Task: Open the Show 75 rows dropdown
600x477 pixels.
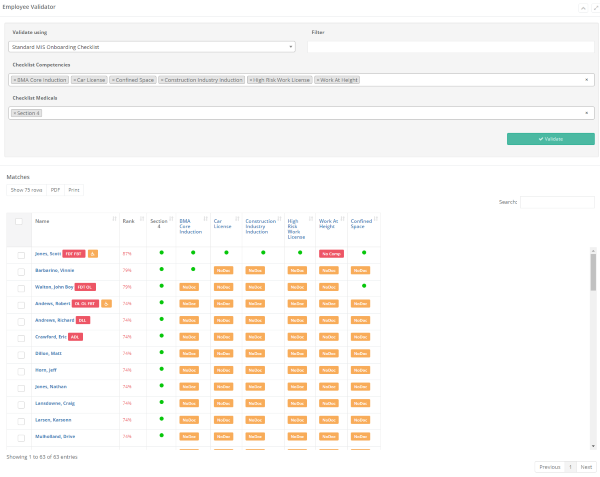Action: click(26, 190)
